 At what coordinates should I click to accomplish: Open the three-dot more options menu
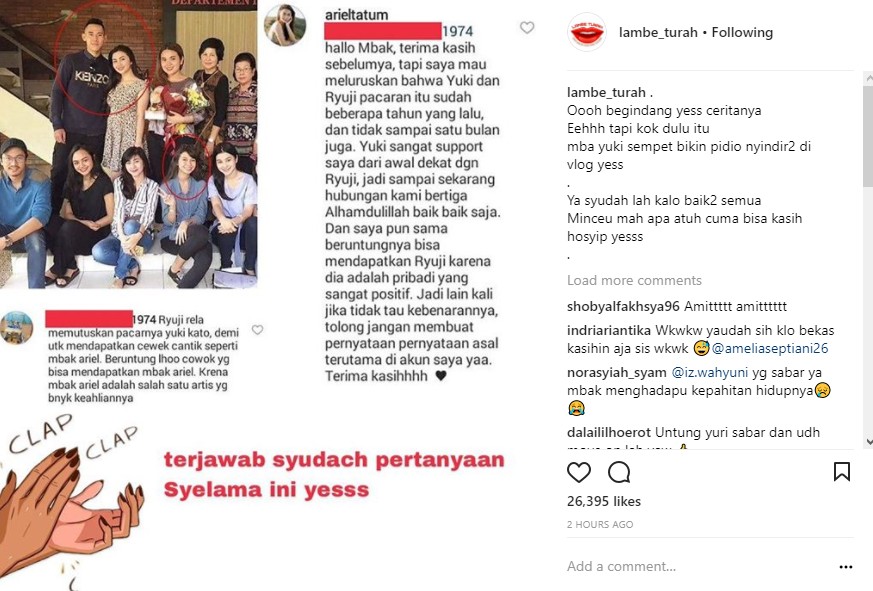(x=846, y=567)
